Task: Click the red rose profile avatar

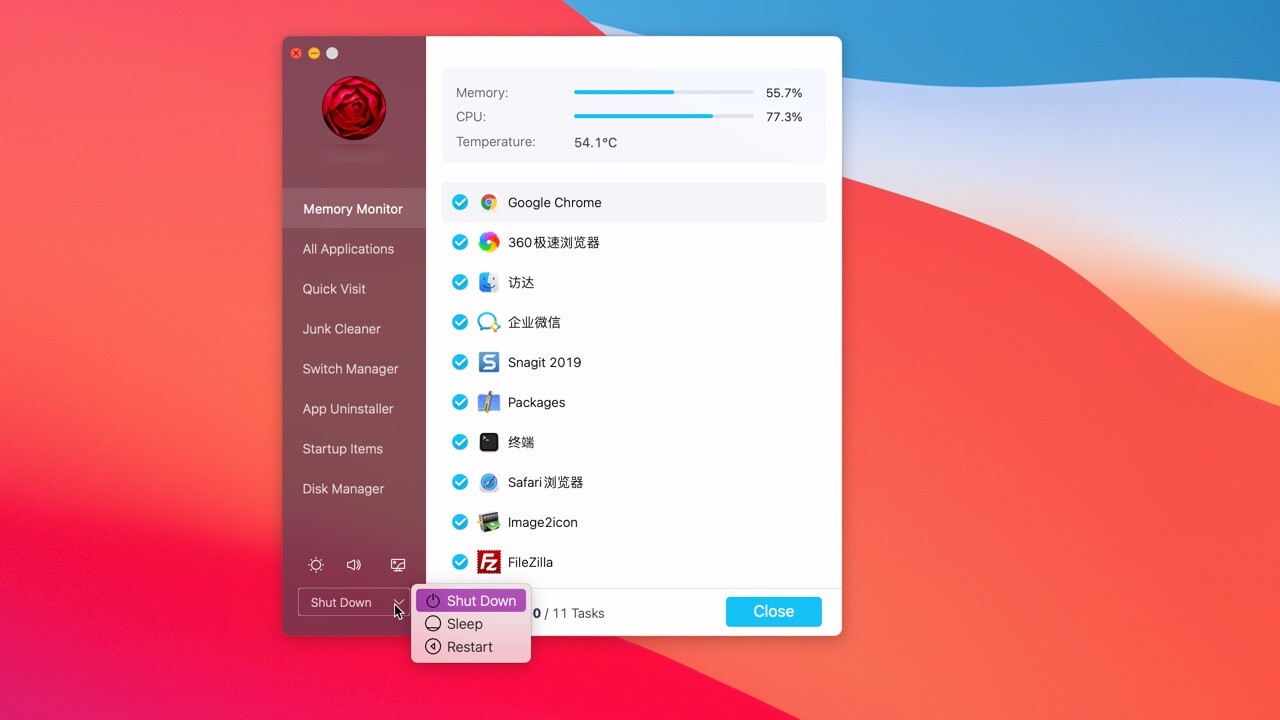Action: pos(354,108)
